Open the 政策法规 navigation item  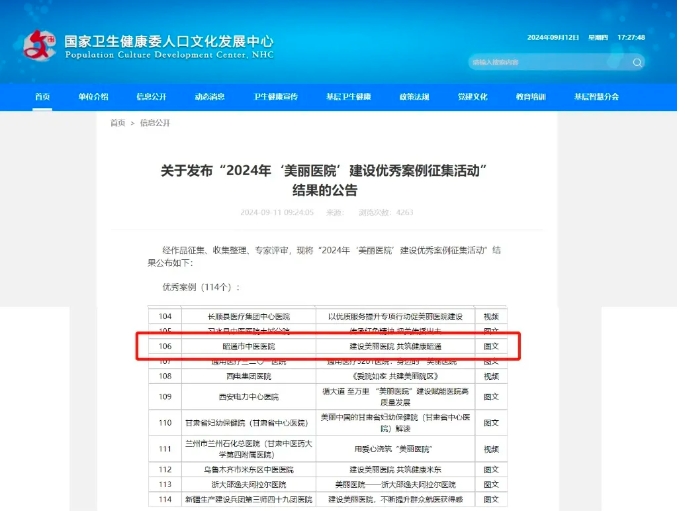[414, 97]
